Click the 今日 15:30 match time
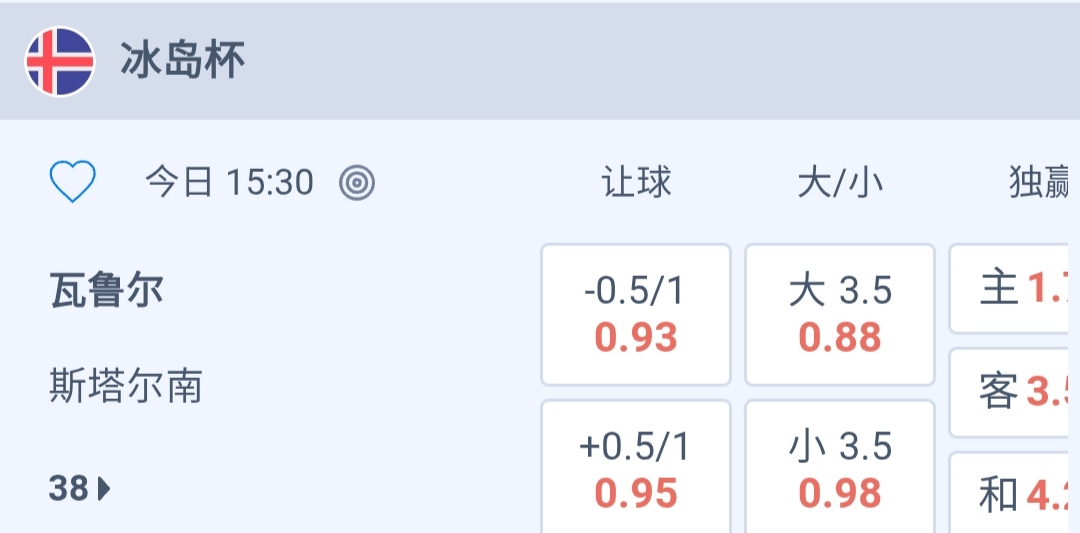Screen dimensions: 1080x533 [229, 182]
